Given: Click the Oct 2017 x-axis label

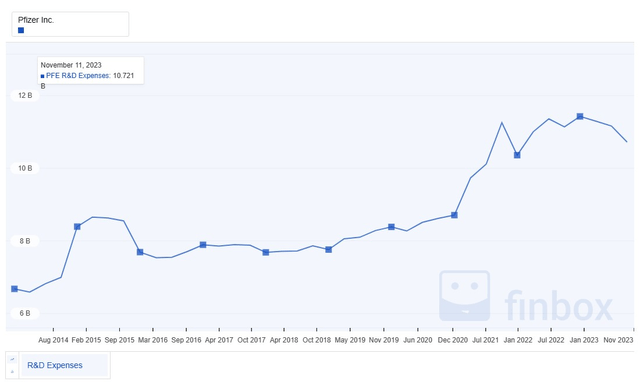Looking at the screenshot, I should pyautogui.click(x=251, y=340).
